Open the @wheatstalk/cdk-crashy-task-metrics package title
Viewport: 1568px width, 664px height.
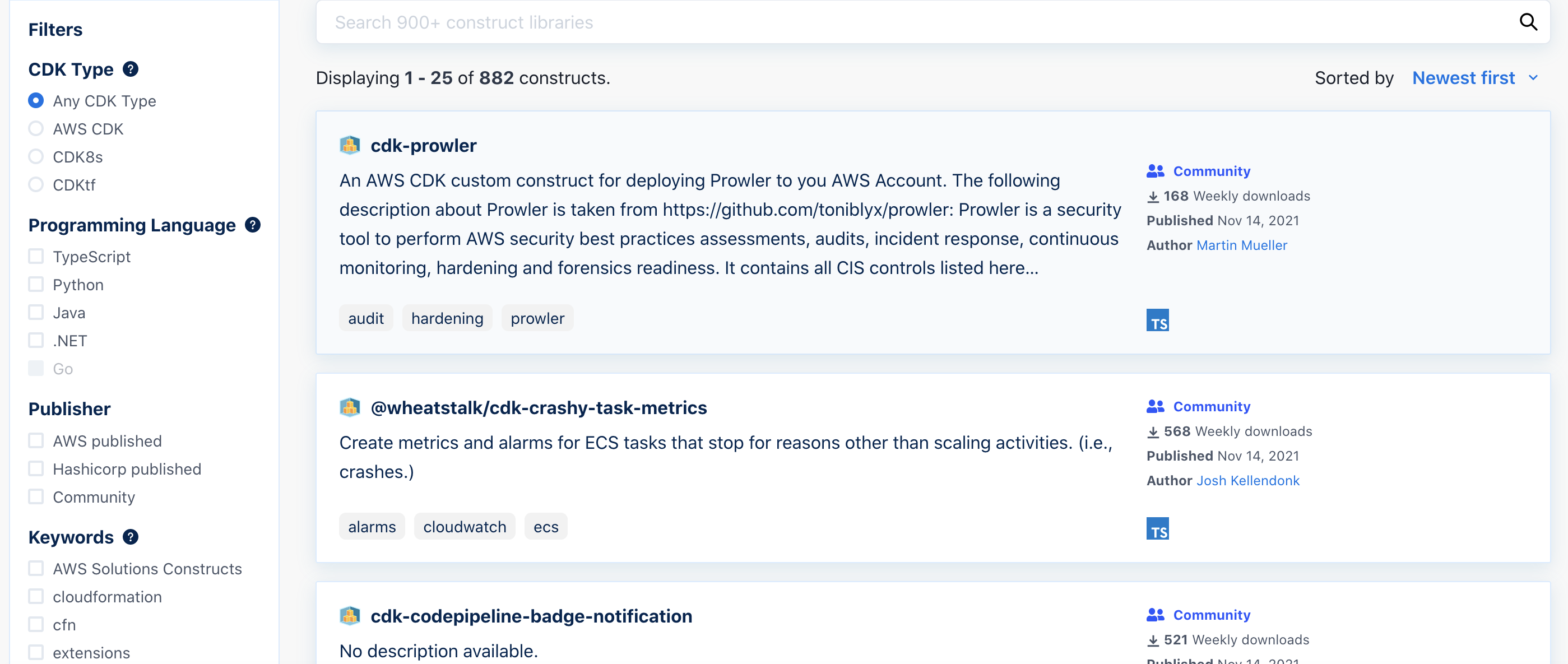(538, 408)
